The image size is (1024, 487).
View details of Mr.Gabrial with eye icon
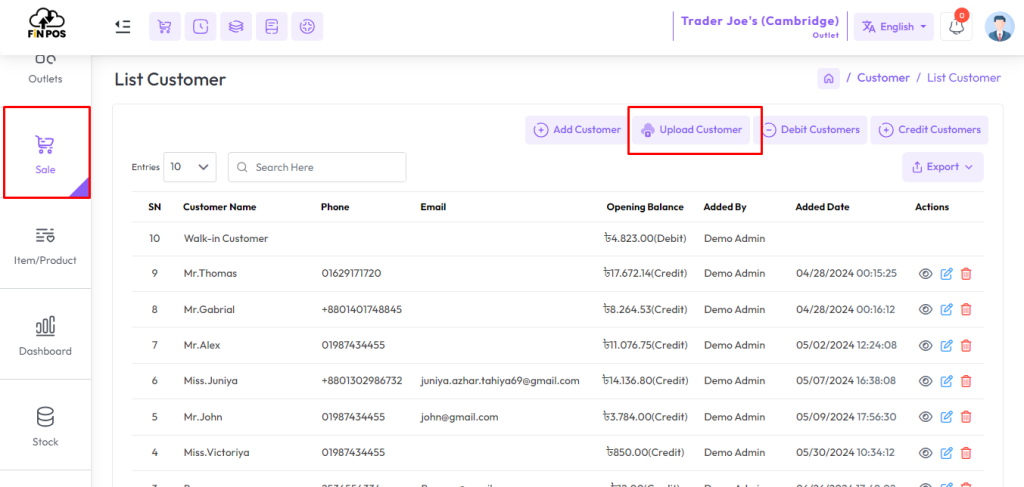pyautogui.click(x=925, y=309)
